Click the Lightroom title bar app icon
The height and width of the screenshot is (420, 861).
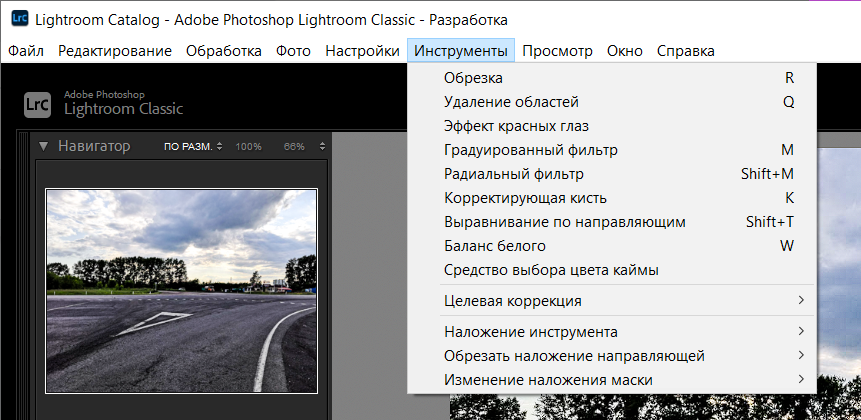[19, 19]
